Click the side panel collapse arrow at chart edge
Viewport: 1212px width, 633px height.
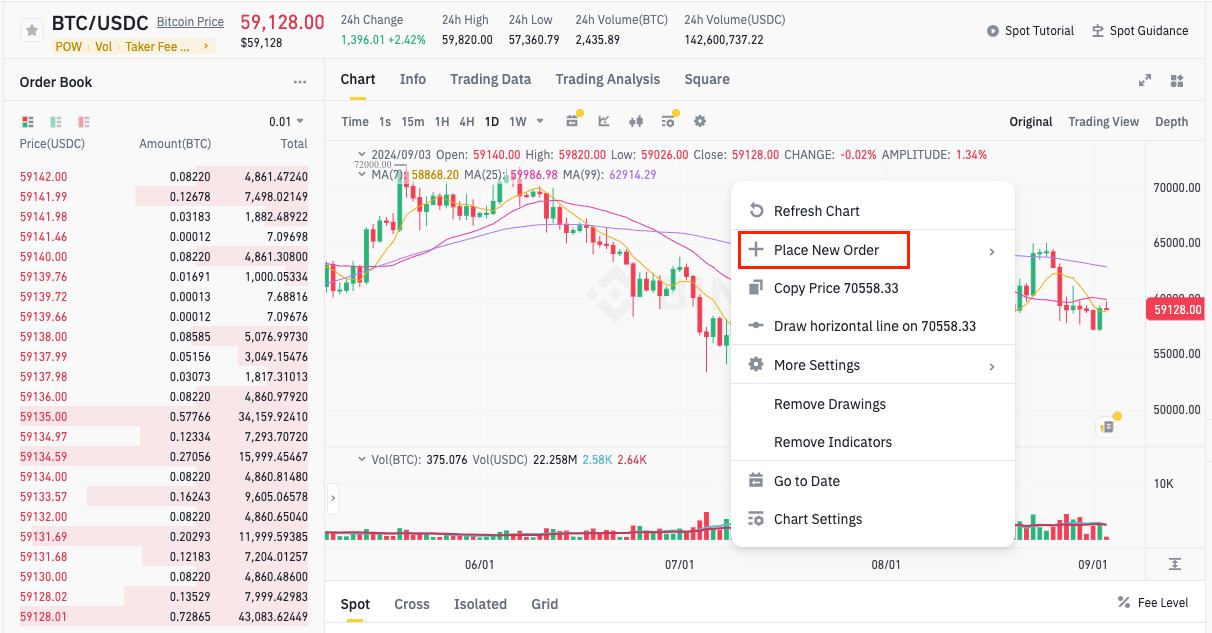coord(333,497)
